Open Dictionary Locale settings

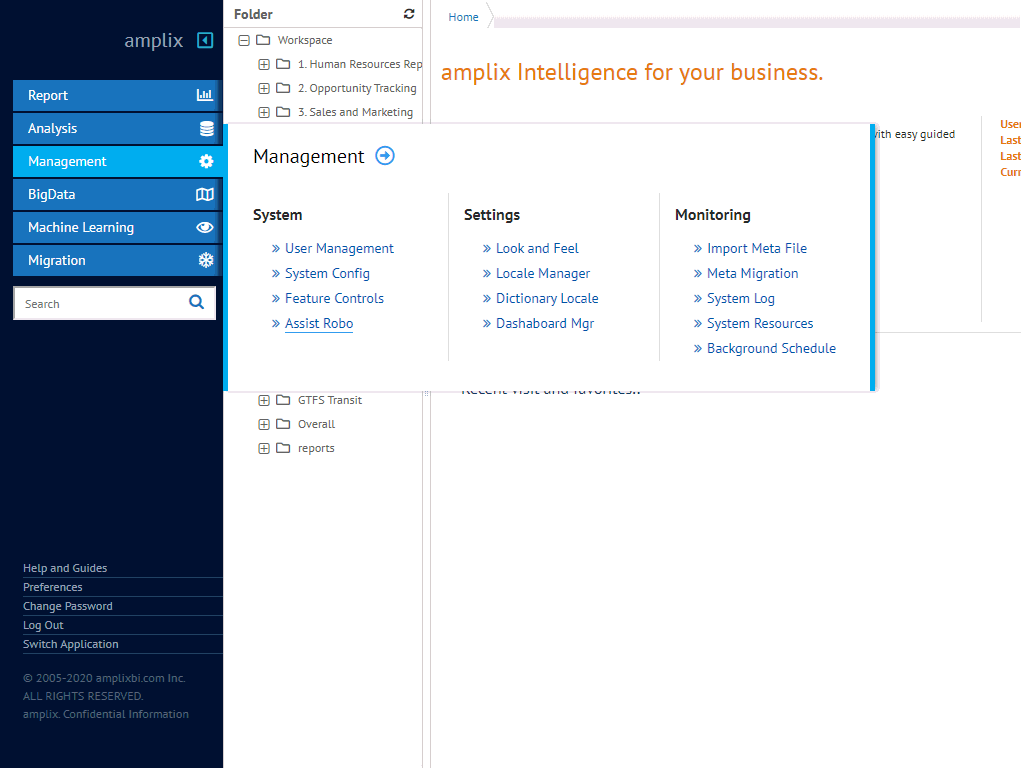[x=547, y=298]
